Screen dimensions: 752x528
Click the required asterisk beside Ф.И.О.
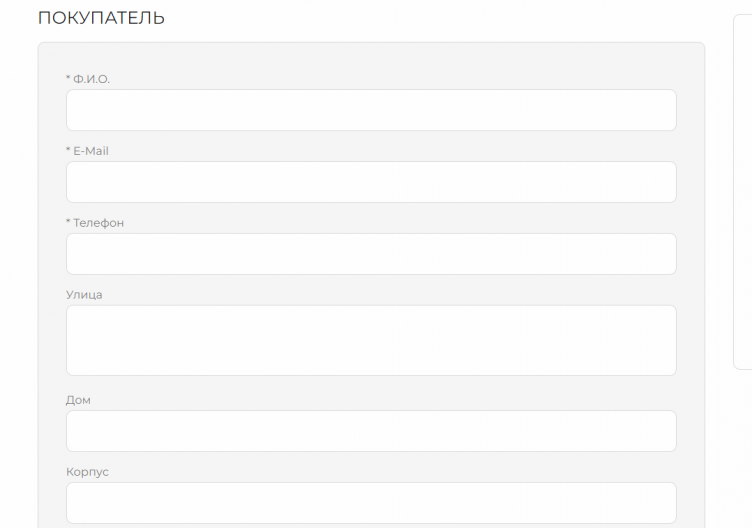tap(68, 78)
